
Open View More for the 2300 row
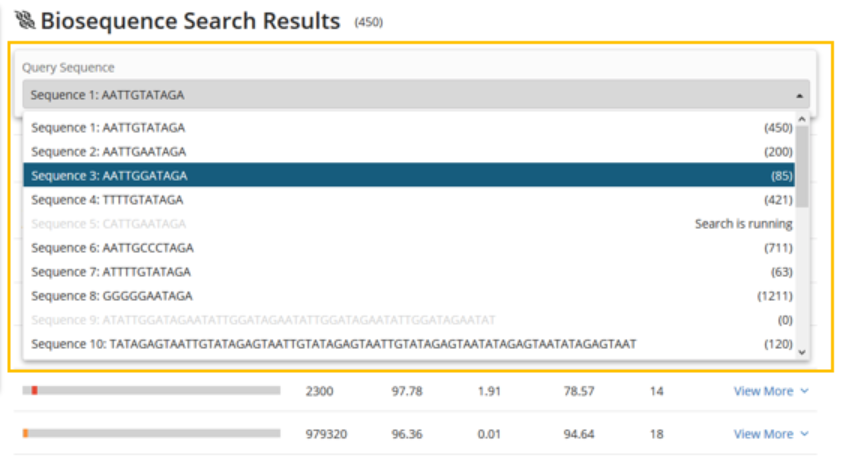(762, 391)
